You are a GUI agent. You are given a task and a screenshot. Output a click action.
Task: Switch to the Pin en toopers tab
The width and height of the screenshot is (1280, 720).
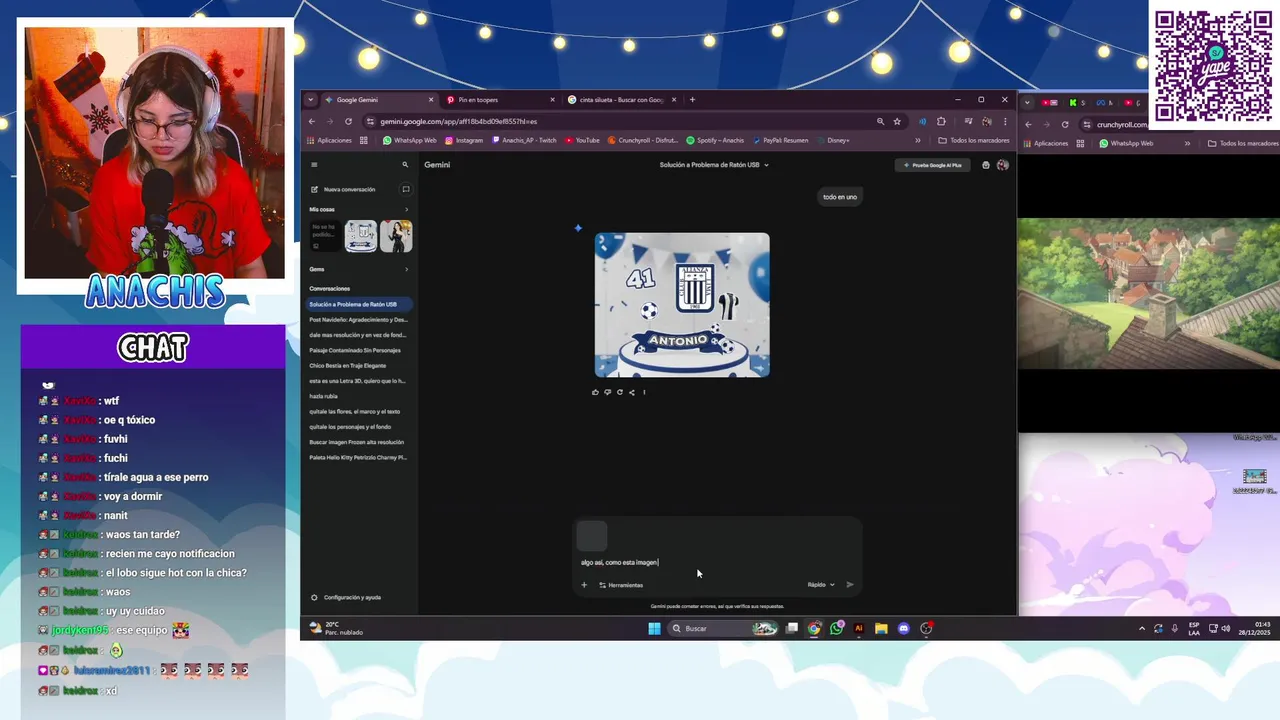[495, 100]
